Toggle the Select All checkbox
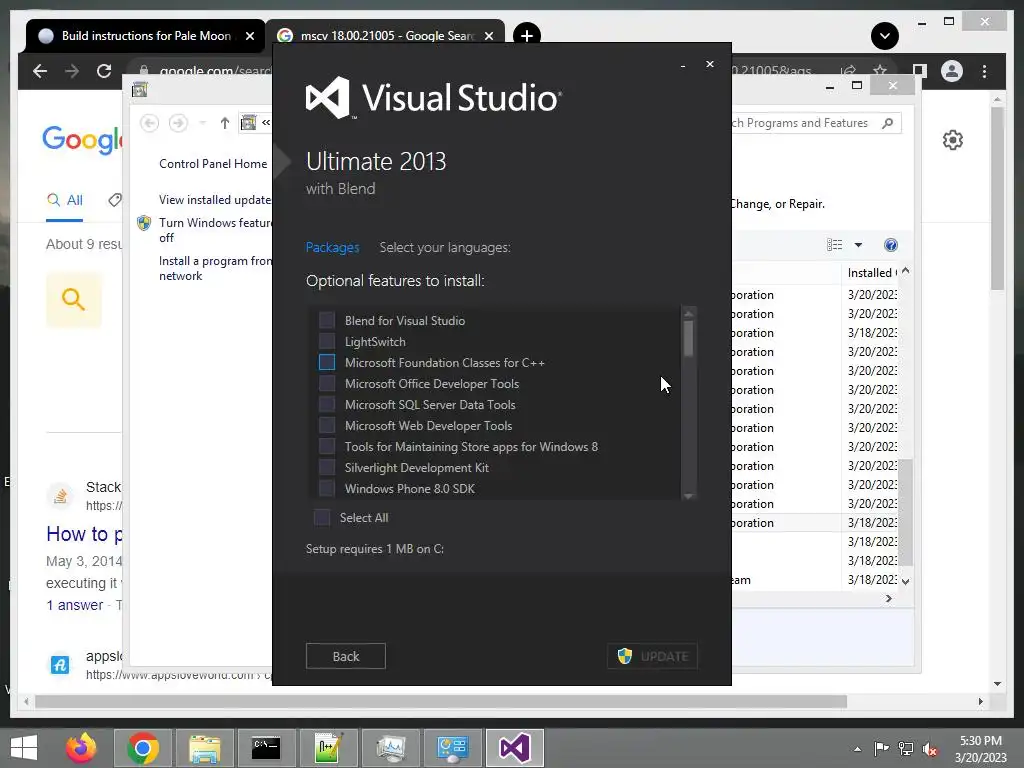 (x=322, y=517)
